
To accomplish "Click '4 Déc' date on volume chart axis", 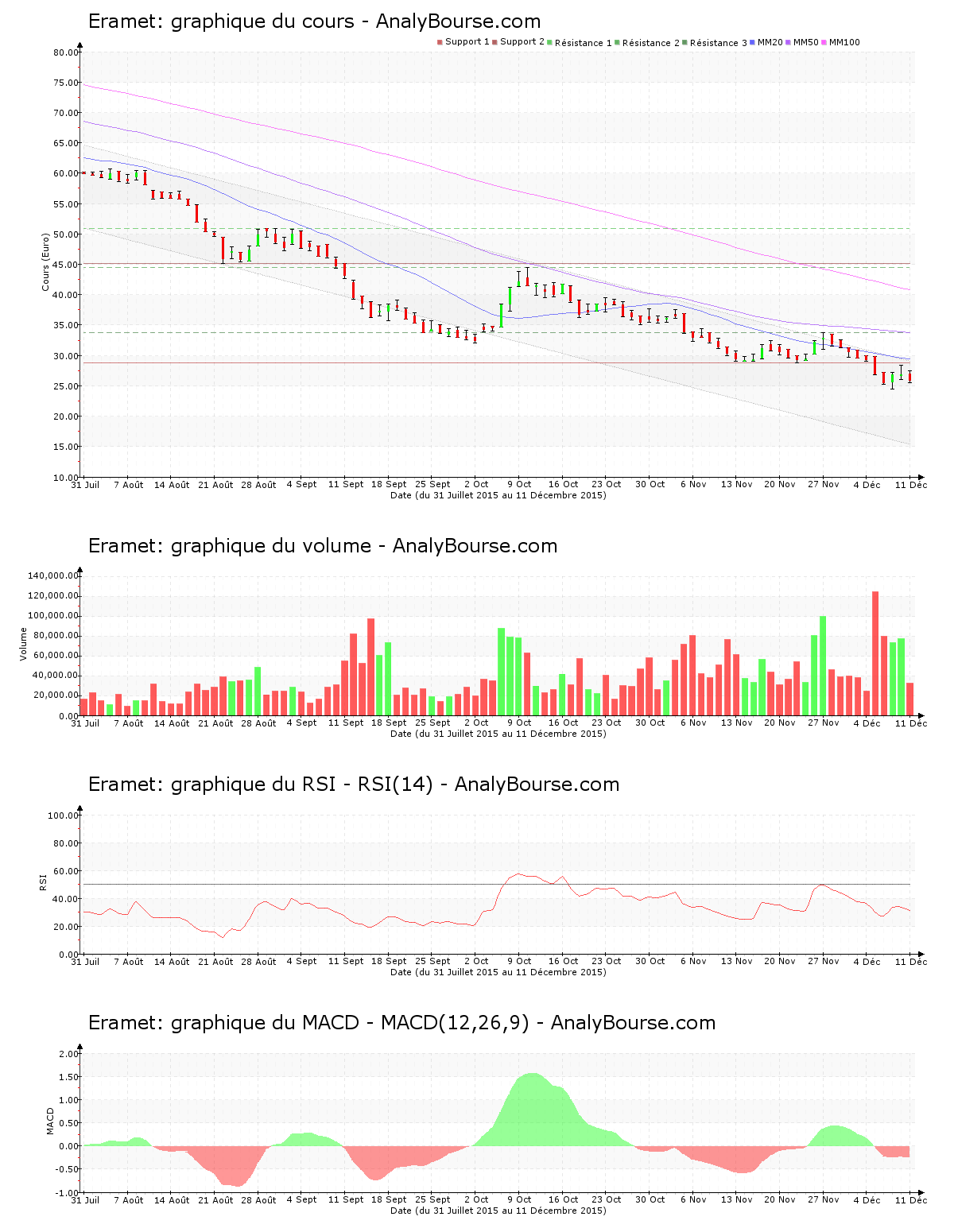I will 867,723.
